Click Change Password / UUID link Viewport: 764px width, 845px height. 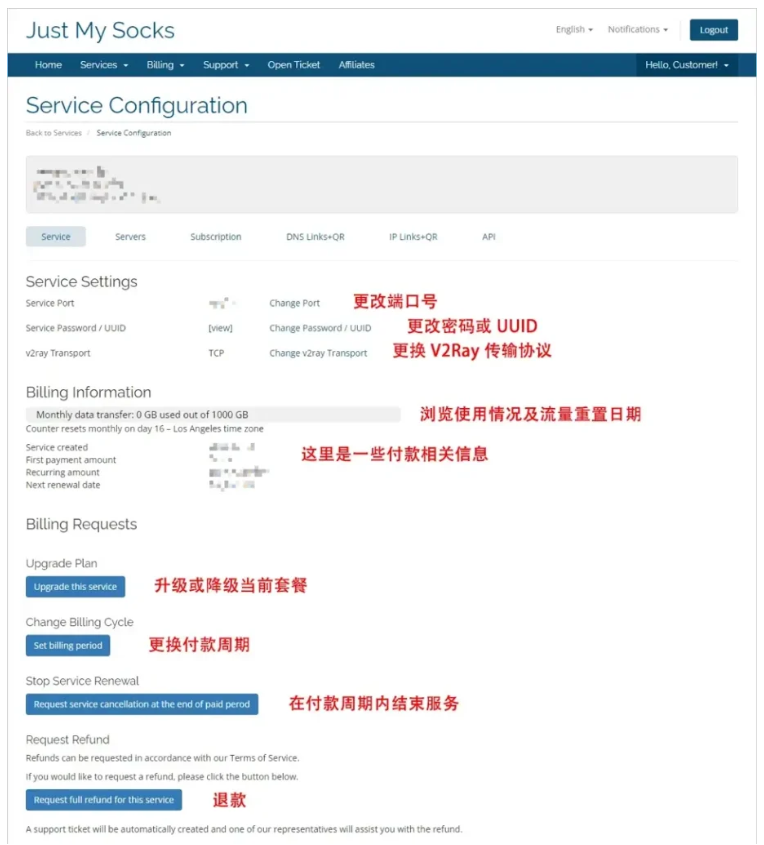coord(320,328)
